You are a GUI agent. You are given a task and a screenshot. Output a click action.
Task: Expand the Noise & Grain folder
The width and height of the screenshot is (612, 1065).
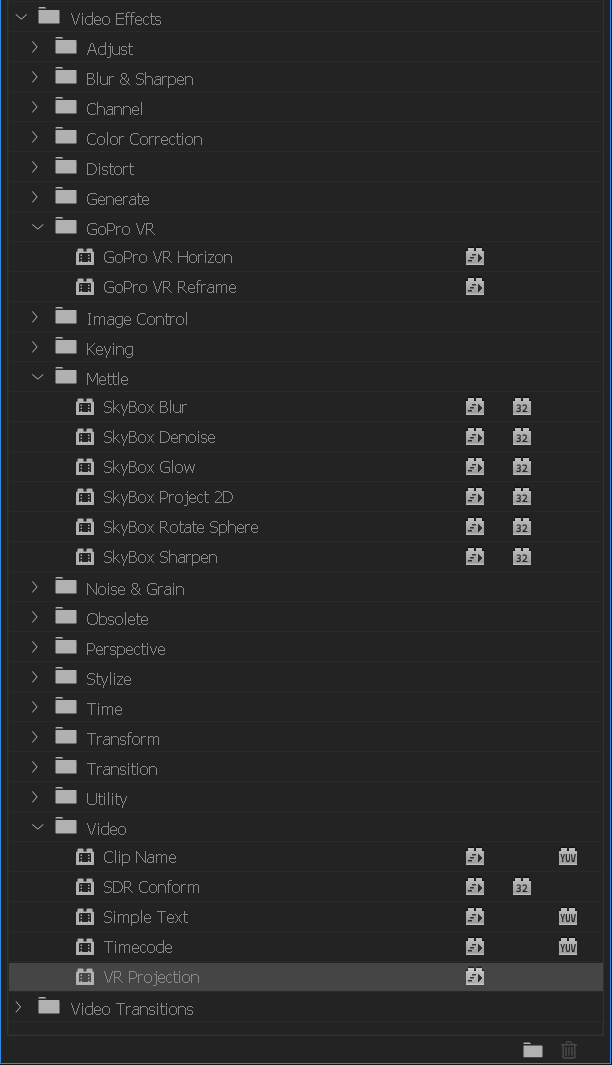click(x=35, y=588)
